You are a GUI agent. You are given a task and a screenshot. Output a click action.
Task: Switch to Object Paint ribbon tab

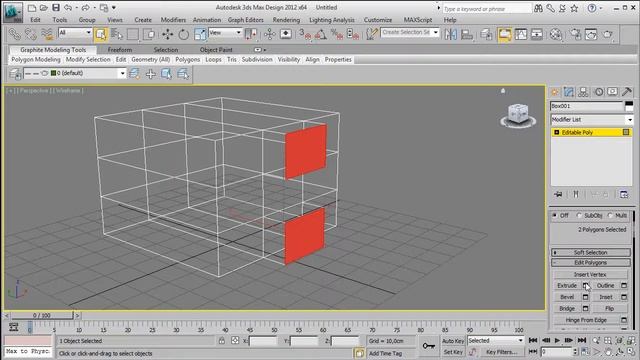point(216,50)
